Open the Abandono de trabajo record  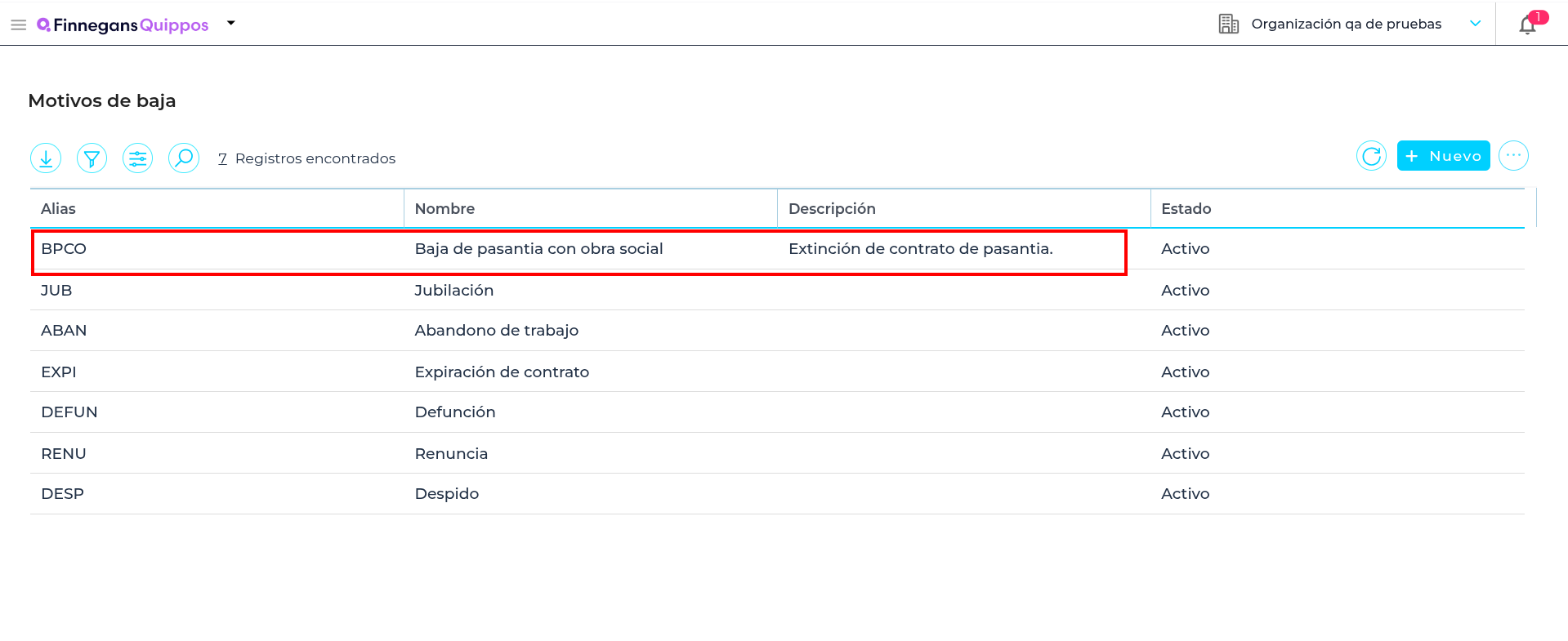(496, 331)
